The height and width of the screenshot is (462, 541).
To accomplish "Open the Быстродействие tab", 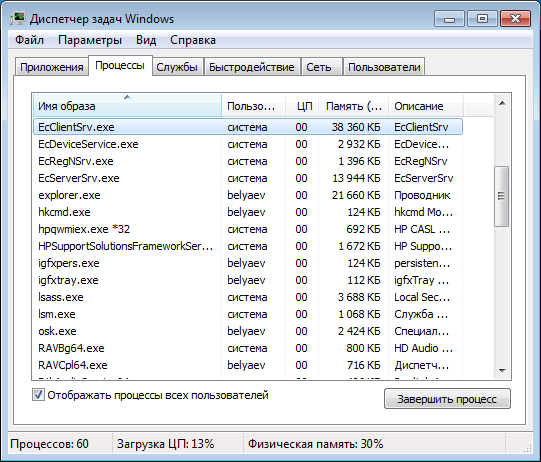I will point(252,67).
